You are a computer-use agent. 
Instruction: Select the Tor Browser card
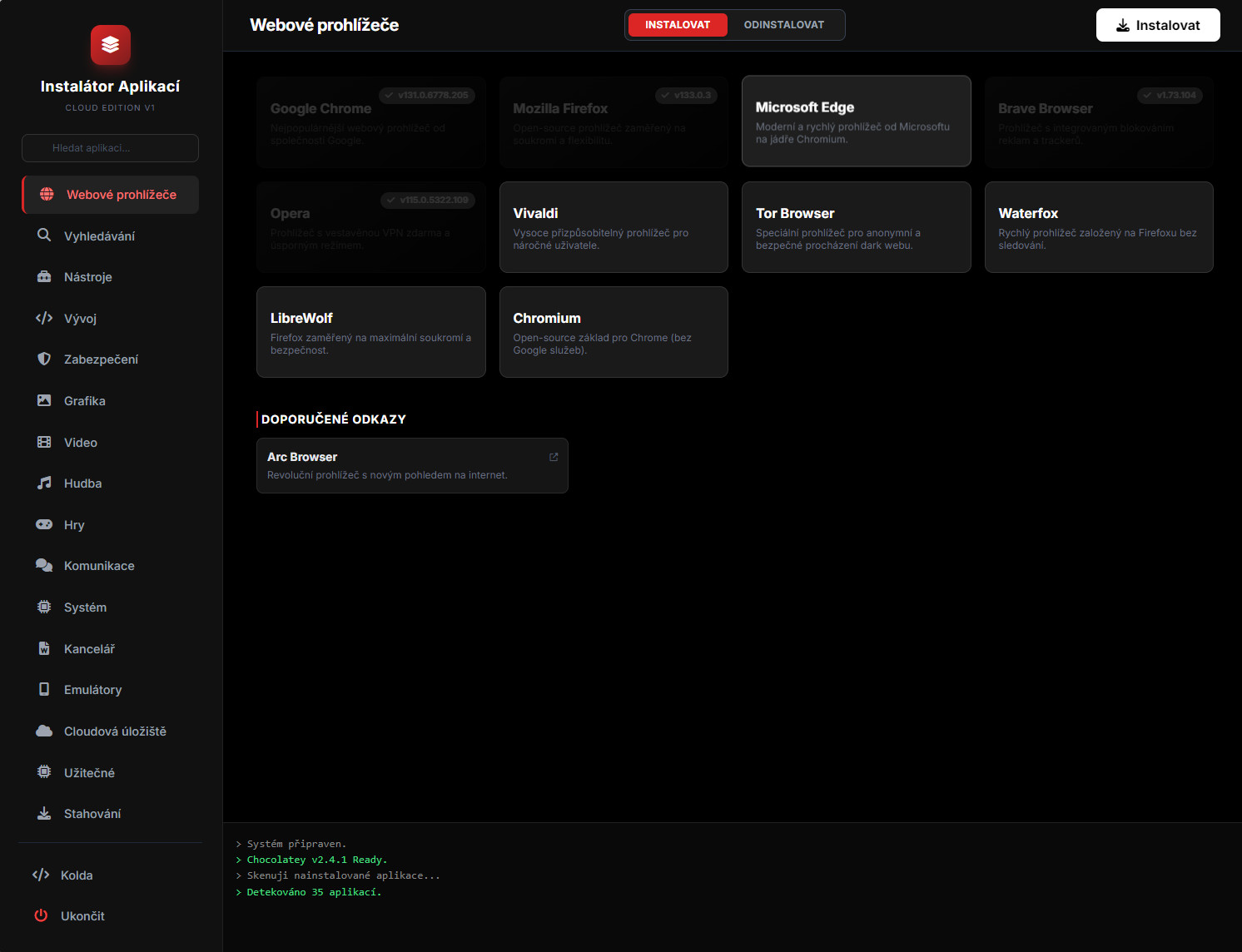pyautogui.click(x=857, y=227)
